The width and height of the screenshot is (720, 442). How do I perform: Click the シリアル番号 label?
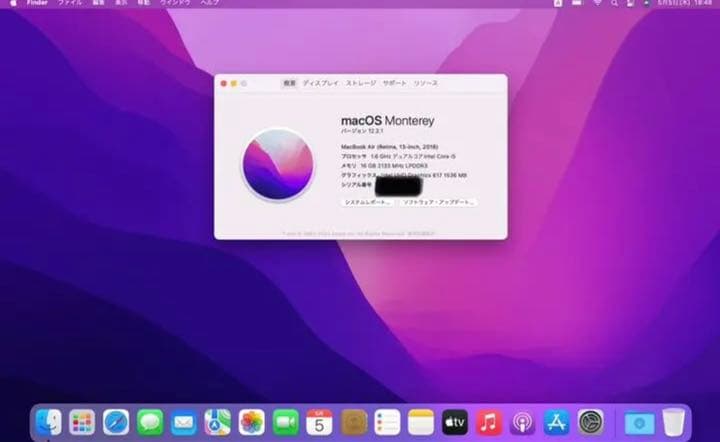(x=356, y=185)
